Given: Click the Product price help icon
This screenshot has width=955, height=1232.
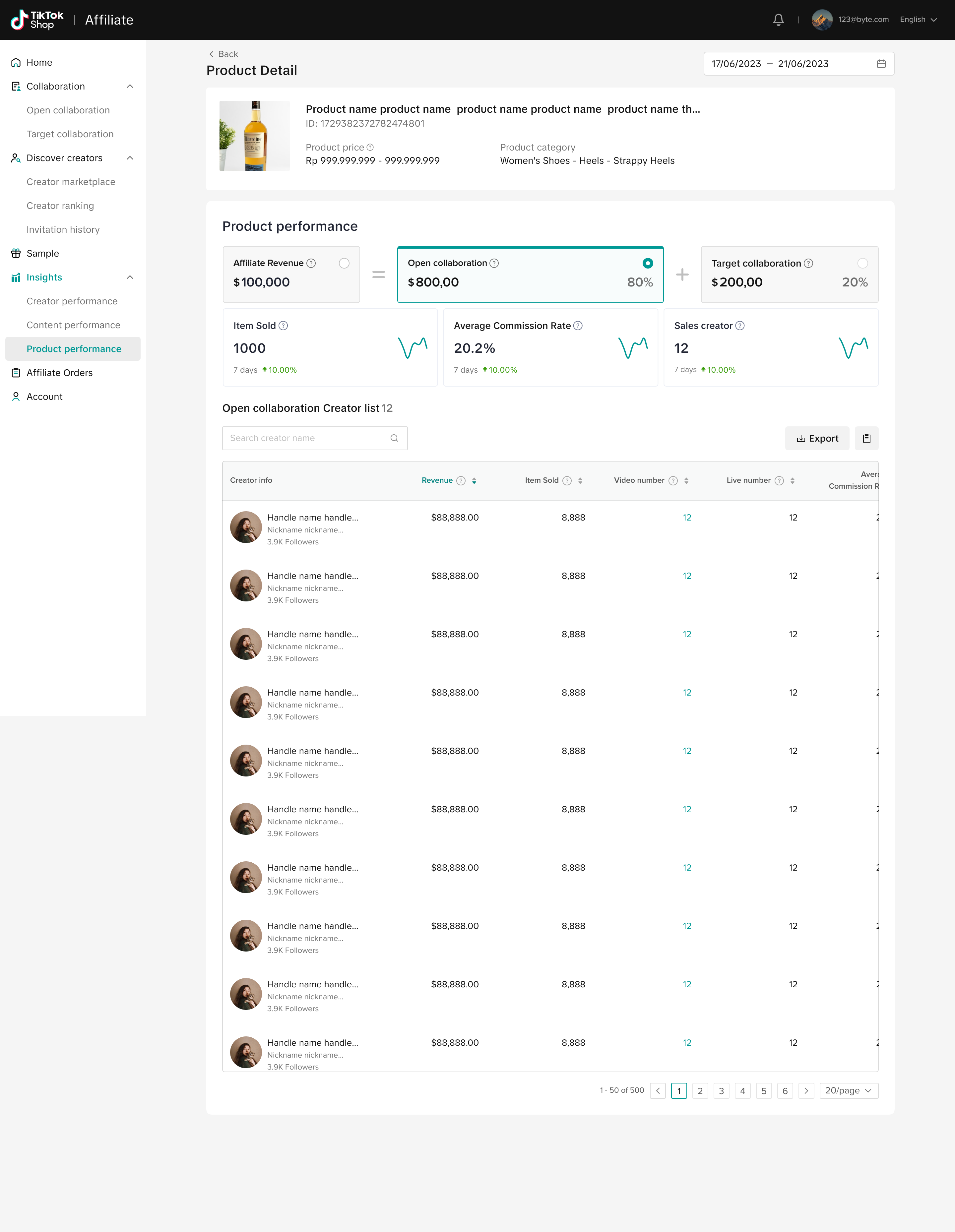Looking at the screenshot, I should (370, 147).
